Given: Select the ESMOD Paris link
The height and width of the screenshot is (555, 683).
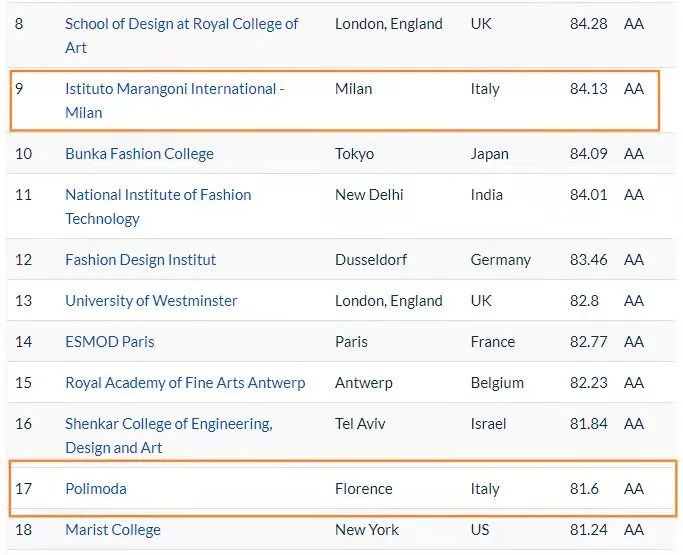Looking at the screenshot, I should [x=110, y=342].
